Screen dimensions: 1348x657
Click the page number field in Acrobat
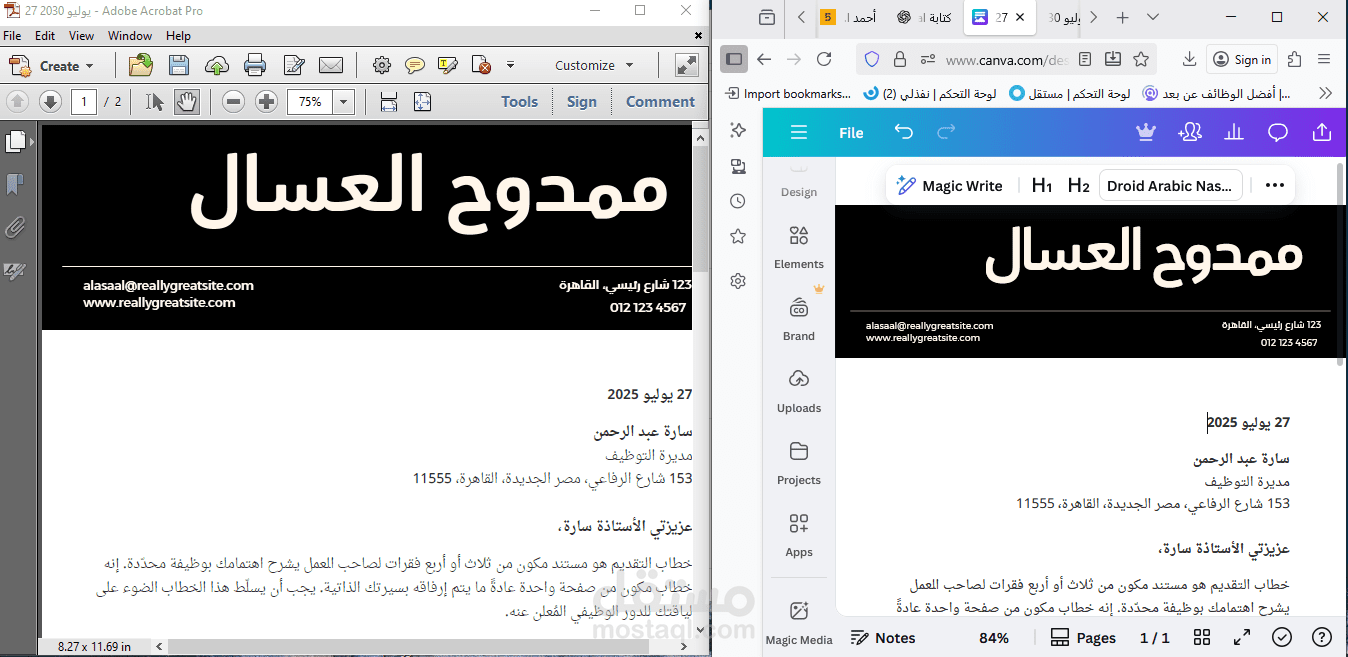point(84,101)
